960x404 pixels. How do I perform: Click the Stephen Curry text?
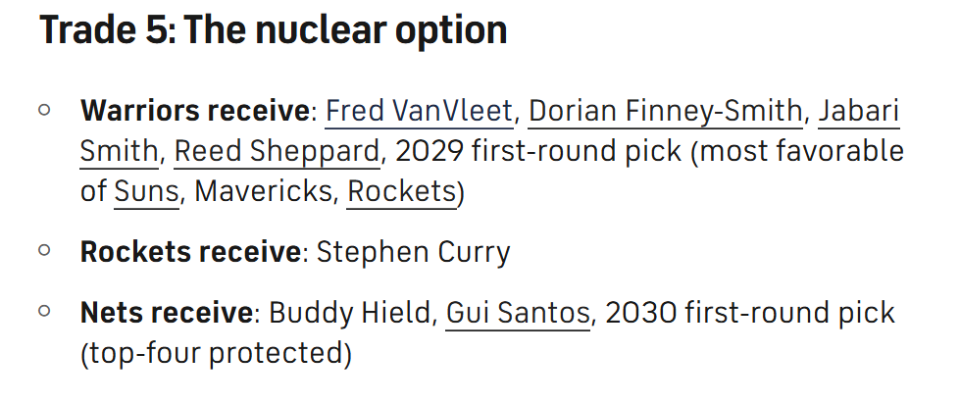click(413, 252)
